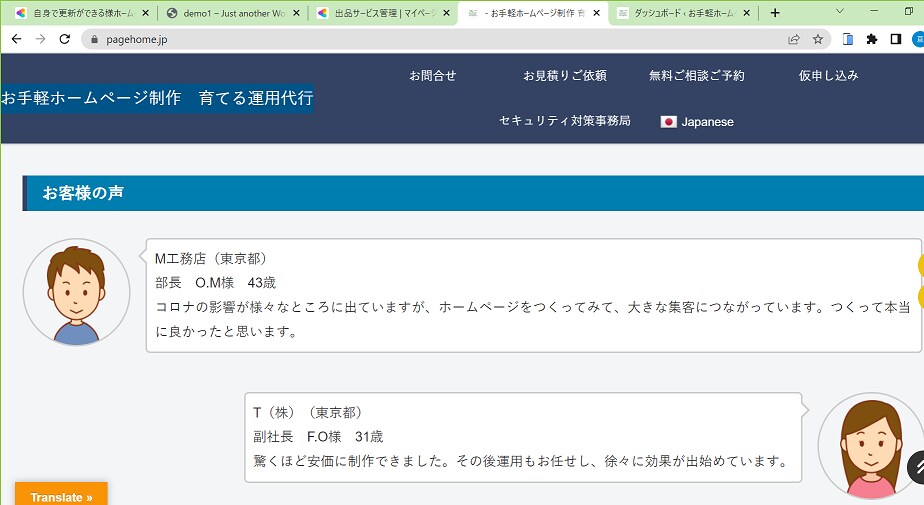Open a new tab with the plus button
This screenshot has height=505, width=924.
click(775, 13)
